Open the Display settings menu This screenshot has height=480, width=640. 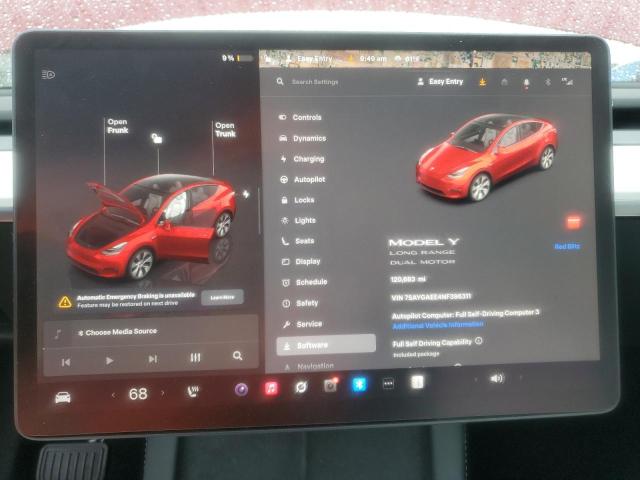point(301,261)
